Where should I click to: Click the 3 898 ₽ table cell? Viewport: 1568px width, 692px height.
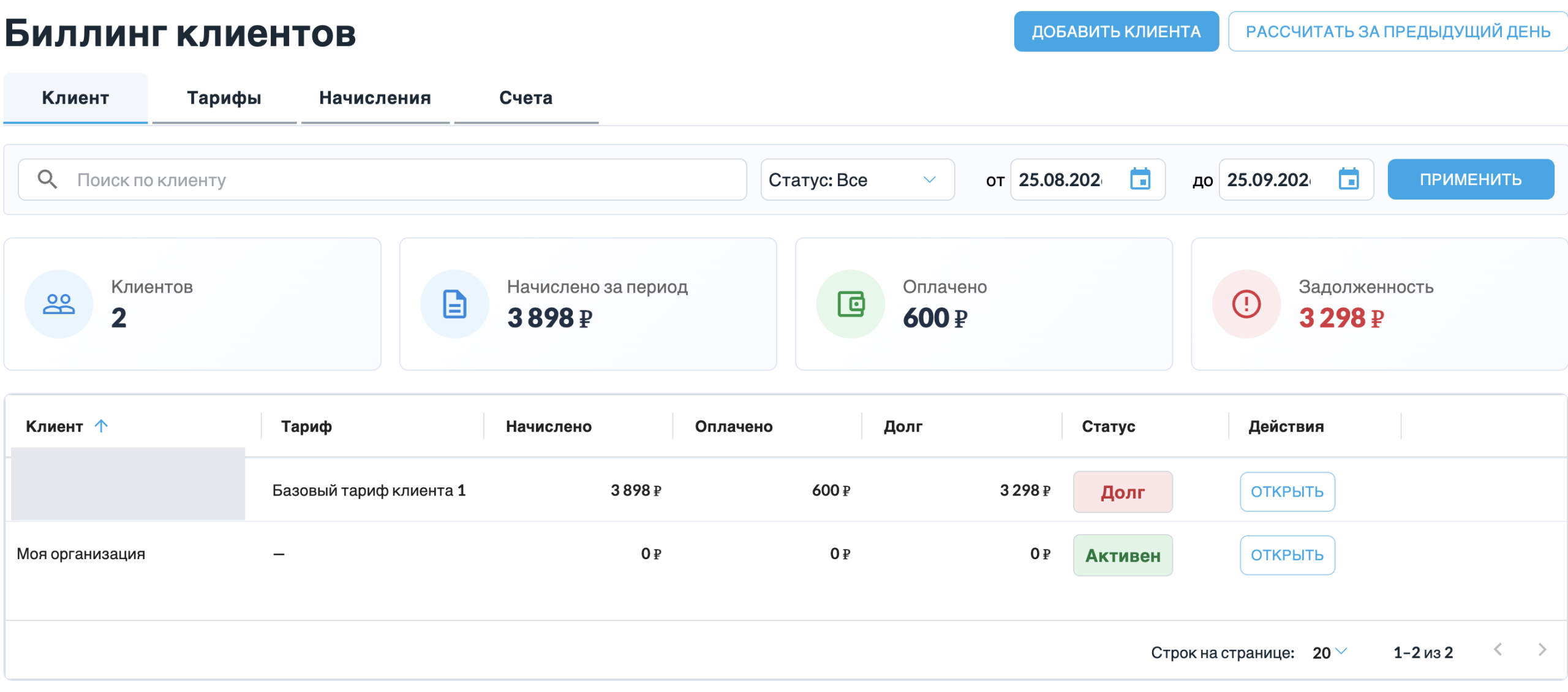636,491
